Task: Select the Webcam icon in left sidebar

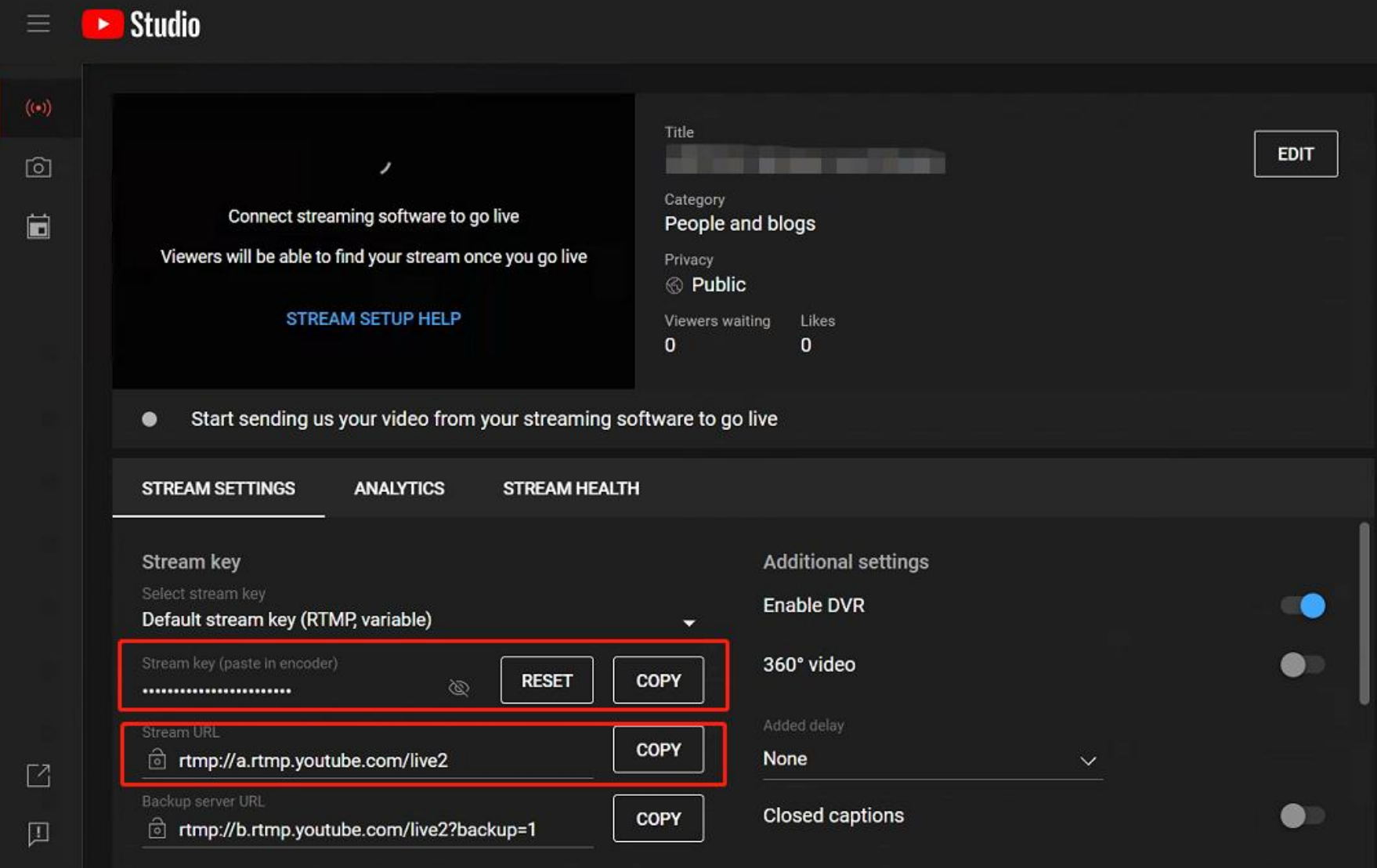Action: [38, 167]
